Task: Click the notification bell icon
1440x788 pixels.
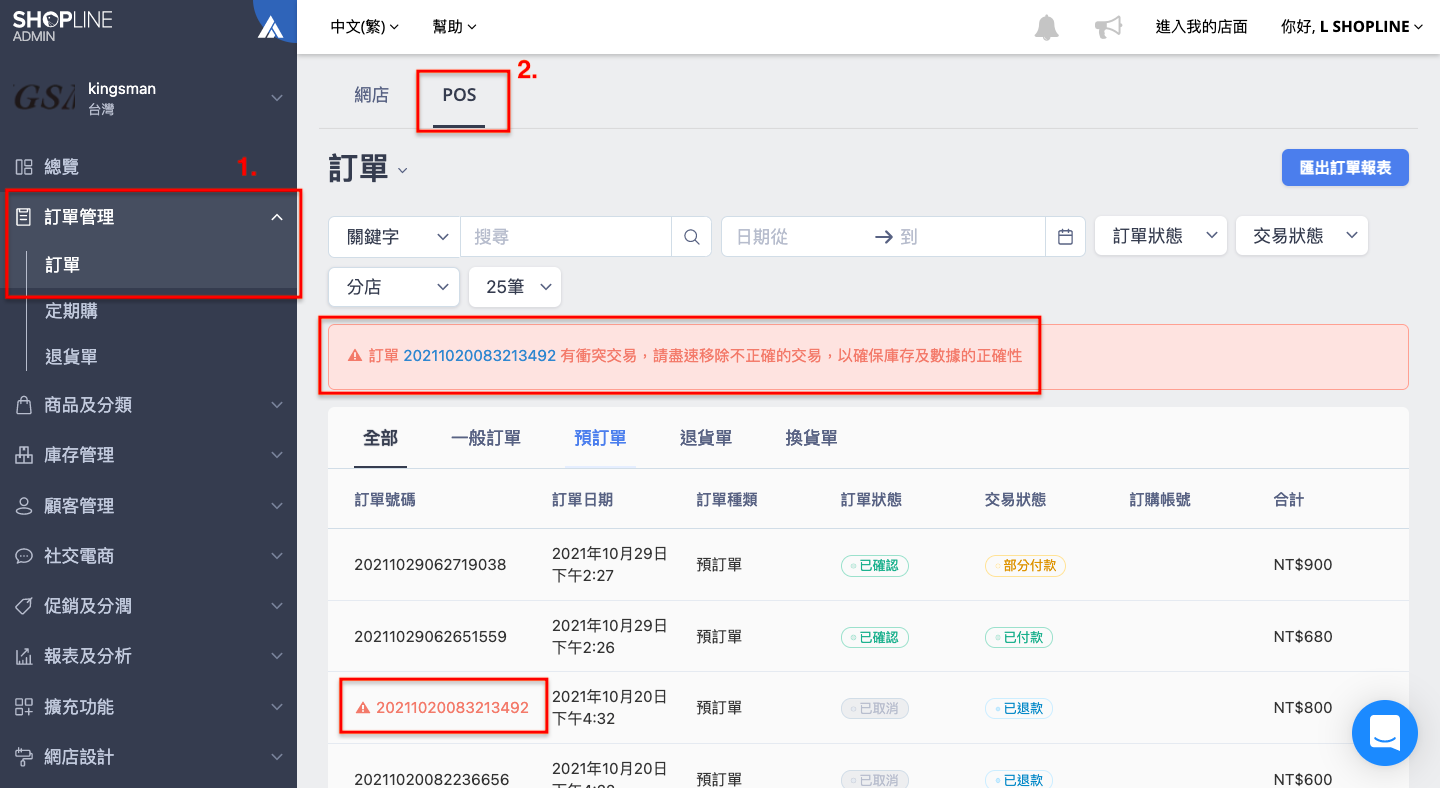Action: pyautogui.click(x=1046, y=27)
